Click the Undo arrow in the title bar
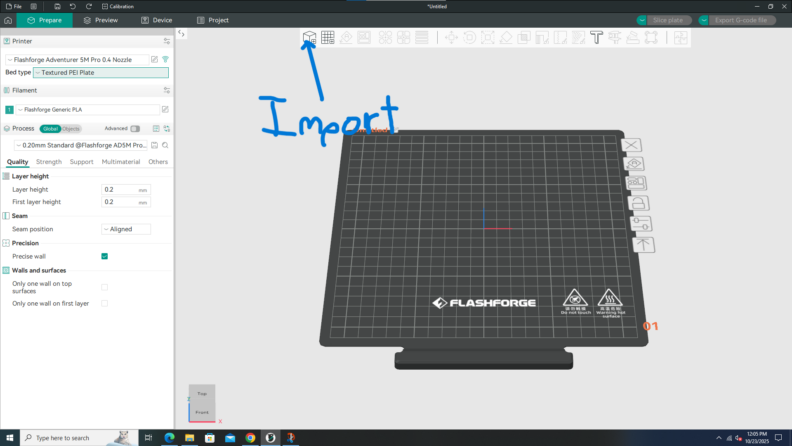This screenshot has height=446, width=792. tap(73, 7)
